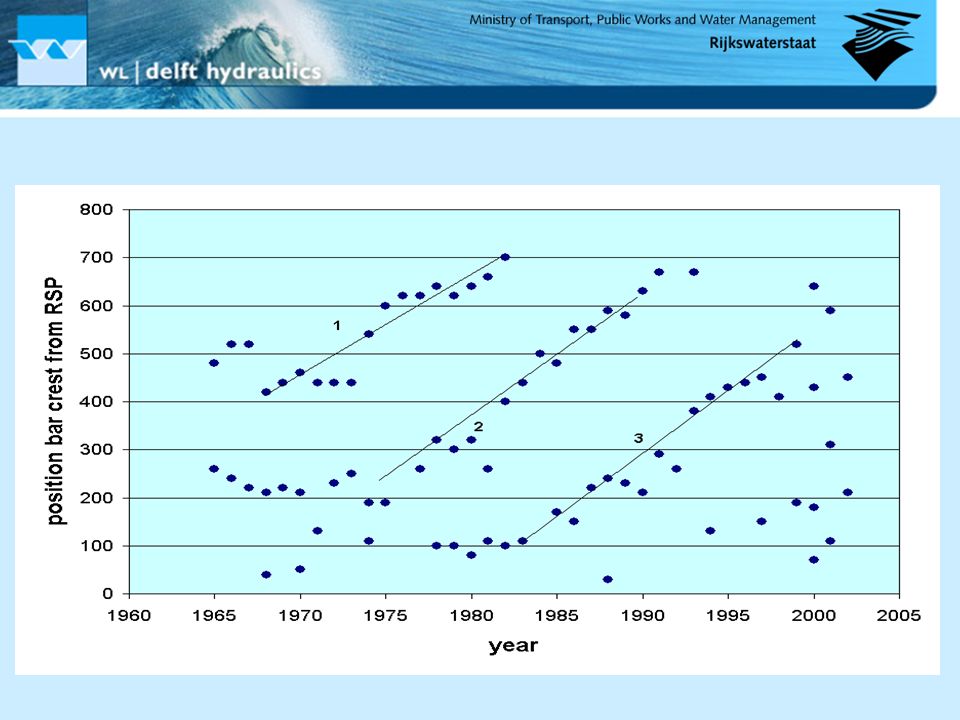Click the y-axis tick label 800

[x=96, y=210]
